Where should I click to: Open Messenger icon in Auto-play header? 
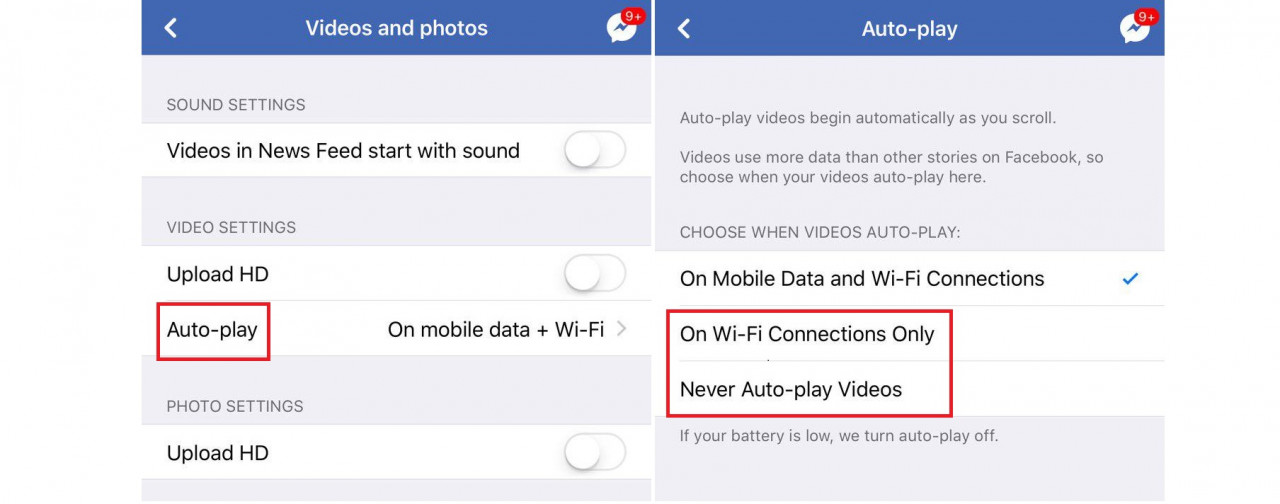(1134, 28)
